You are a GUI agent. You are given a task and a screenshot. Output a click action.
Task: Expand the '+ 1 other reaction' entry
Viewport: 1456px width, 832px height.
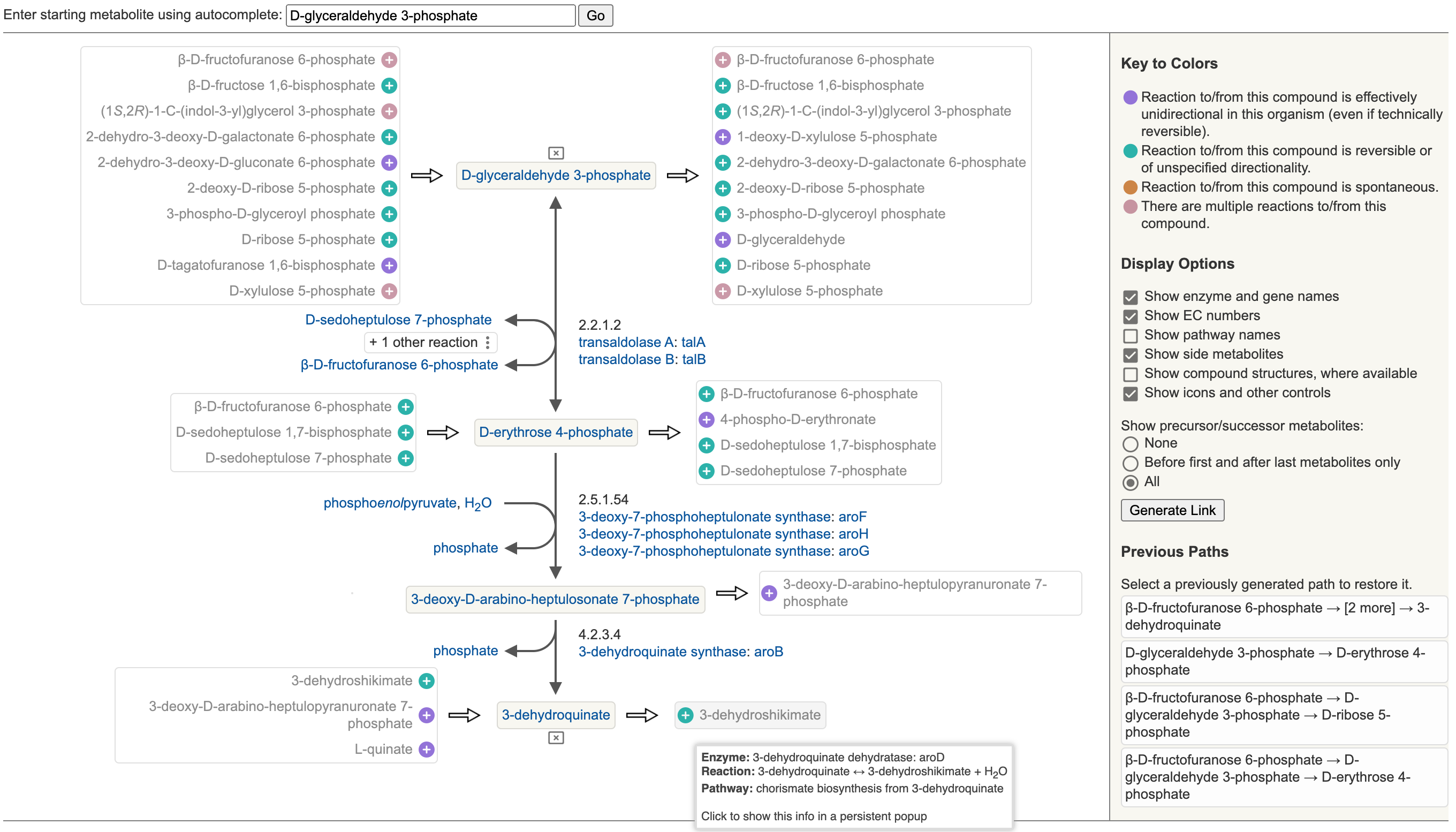(424, 342)
